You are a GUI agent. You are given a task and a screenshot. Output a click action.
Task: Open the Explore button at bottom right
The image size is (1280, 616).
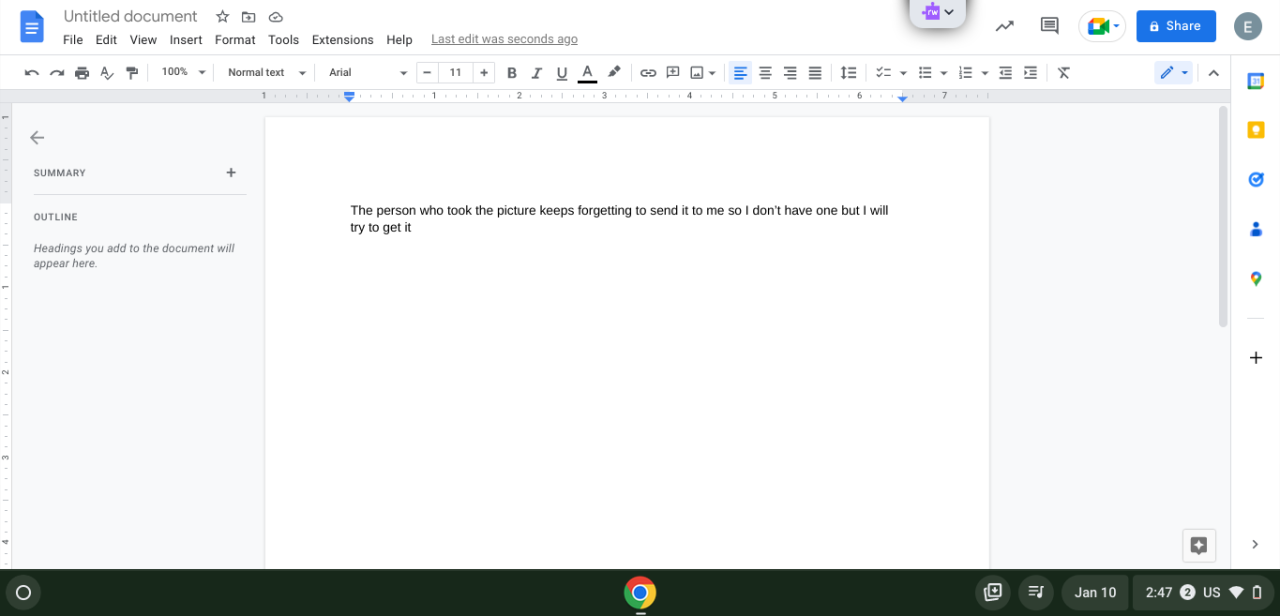tap(1199, 545)
